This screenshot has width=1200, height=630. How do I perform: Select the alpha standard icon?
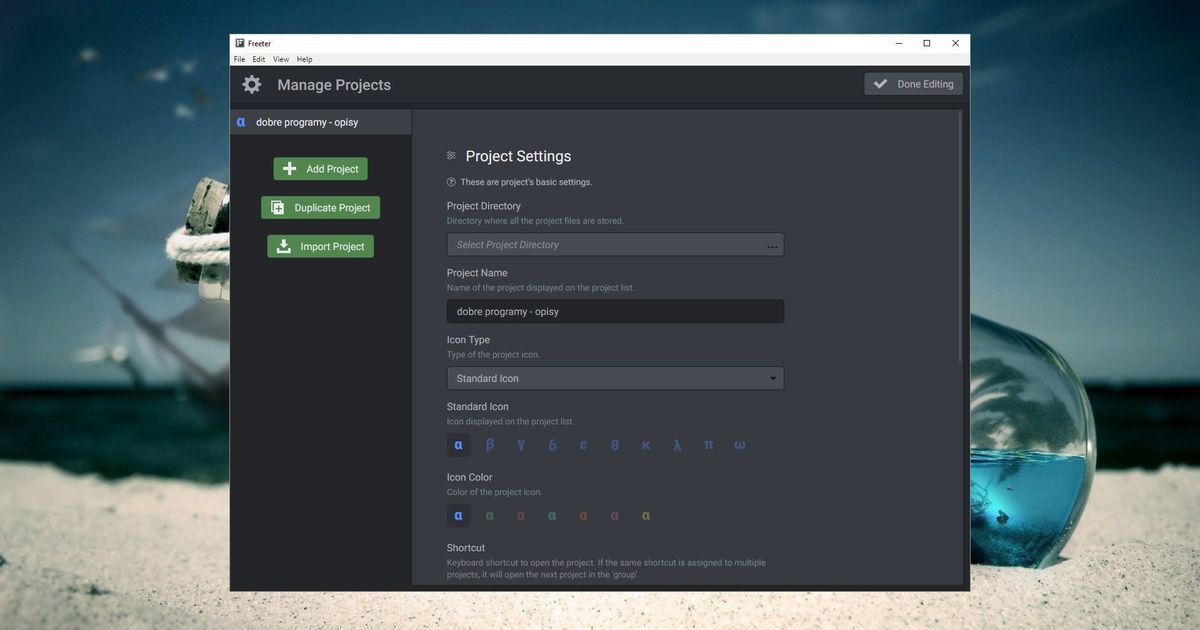(x=458, y=445)
